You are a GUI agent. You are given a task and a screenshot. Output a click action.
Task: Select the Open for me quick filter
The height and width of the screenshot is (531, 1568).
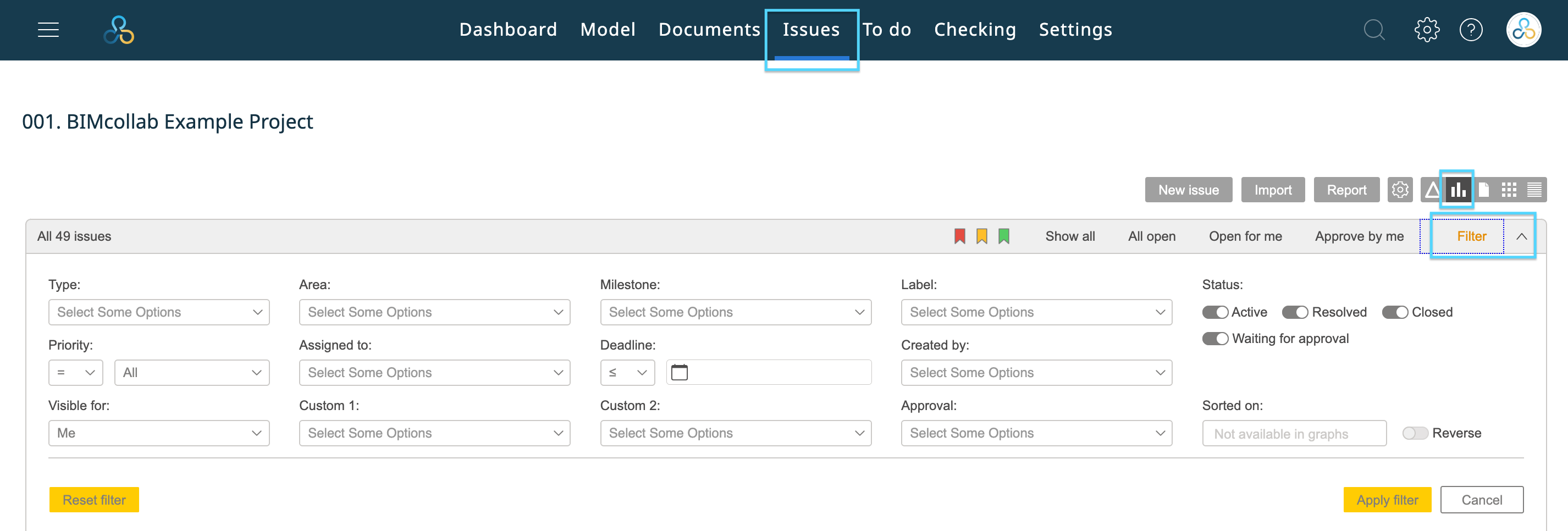tap(1245, 236)
